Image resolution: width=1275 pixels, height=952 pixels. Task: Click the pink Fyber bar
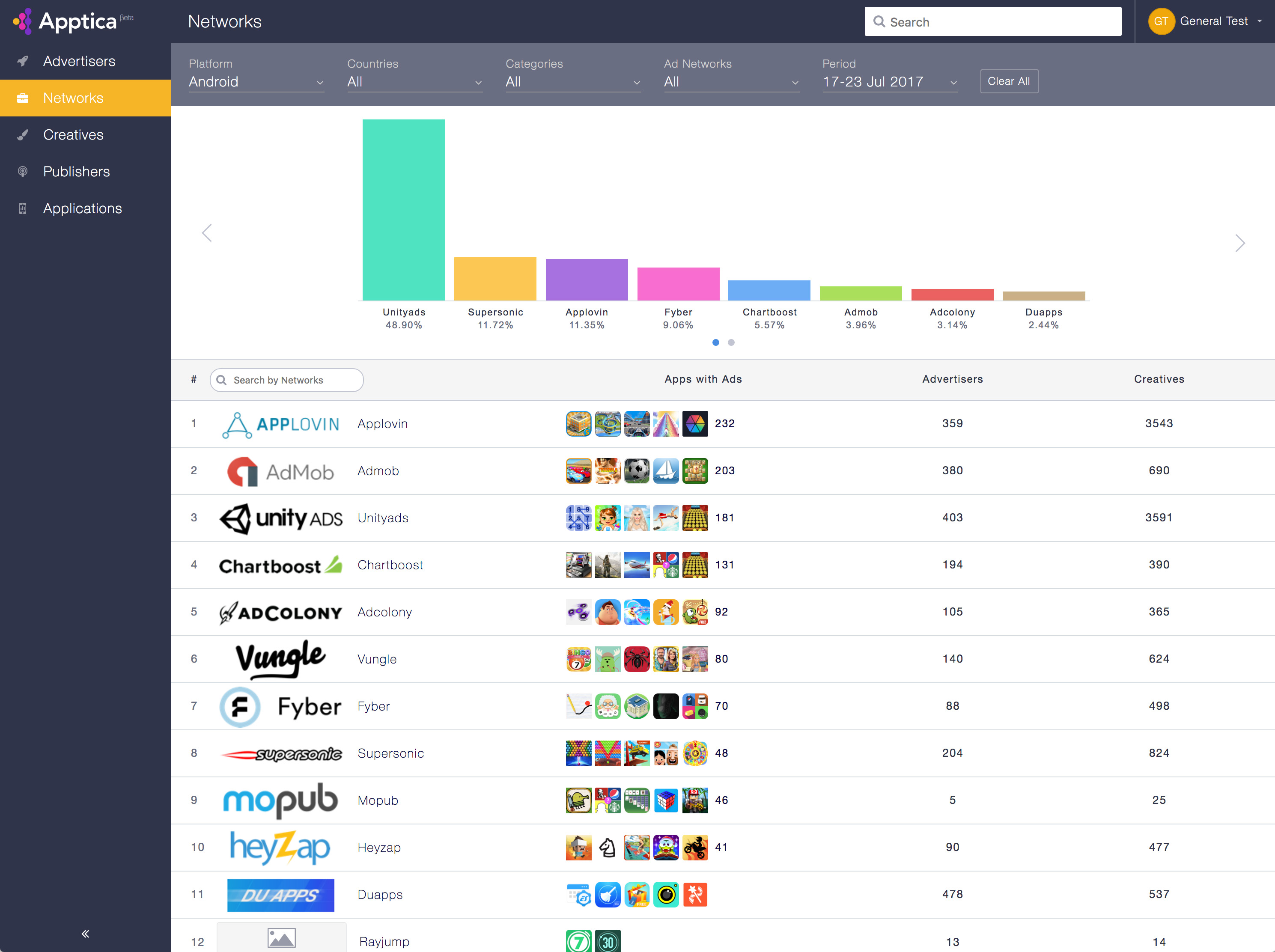click(679, 284)
